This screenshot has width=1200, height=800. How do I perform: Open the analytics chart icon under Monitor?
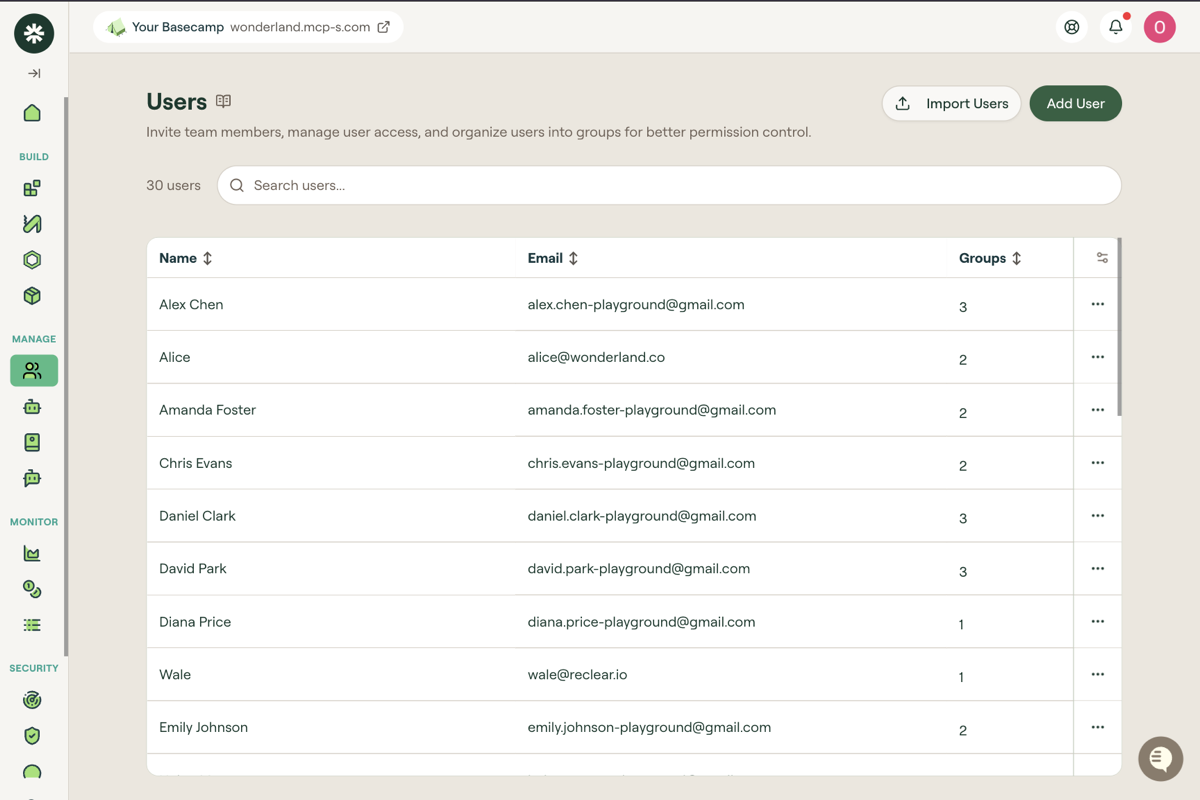point(32,553)
